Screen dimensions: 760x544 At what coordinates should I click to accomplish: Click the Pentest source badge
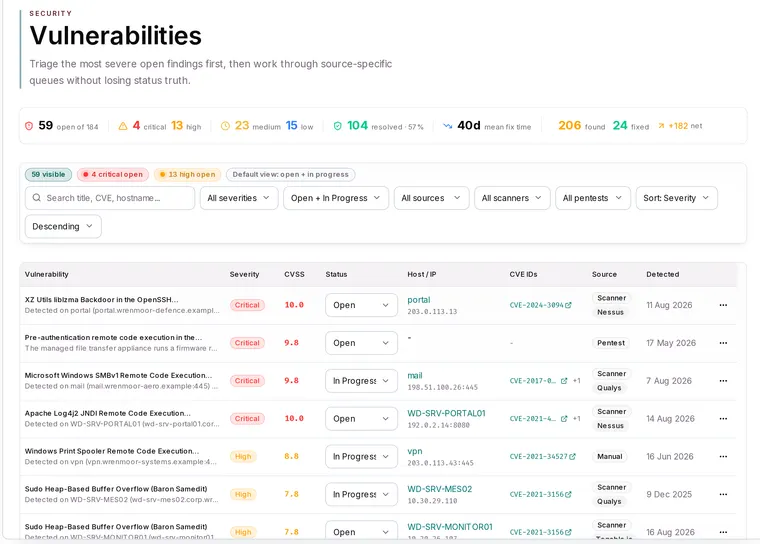click(x=611, y=343)
